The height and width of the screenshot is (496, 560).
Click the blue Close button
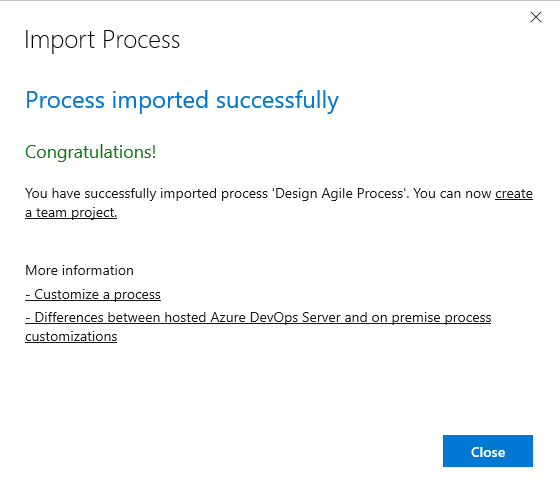tap(488, 451)
